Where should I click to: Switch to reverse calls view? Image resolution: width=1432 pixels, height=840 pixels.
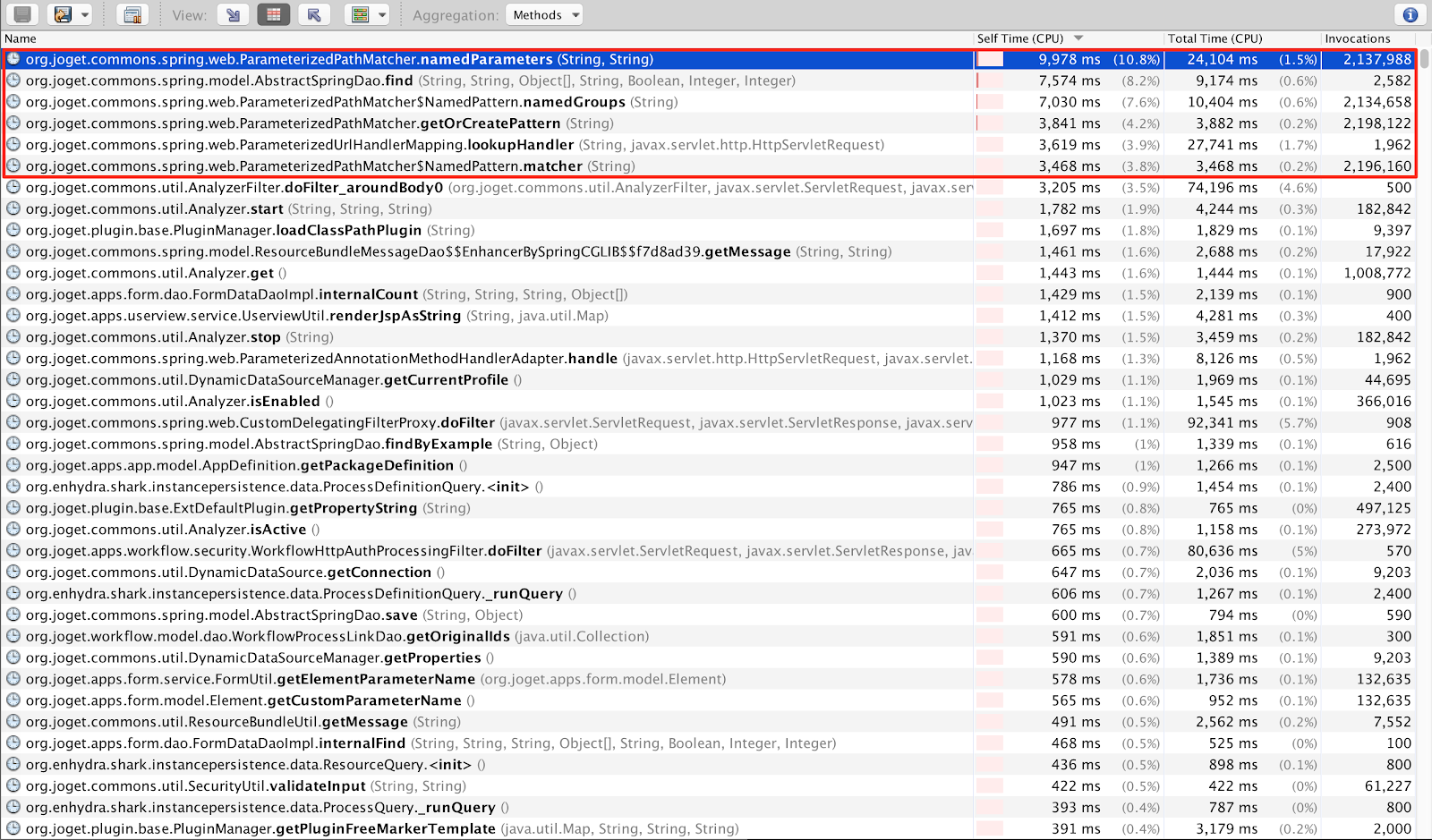[x=314, y=14]
